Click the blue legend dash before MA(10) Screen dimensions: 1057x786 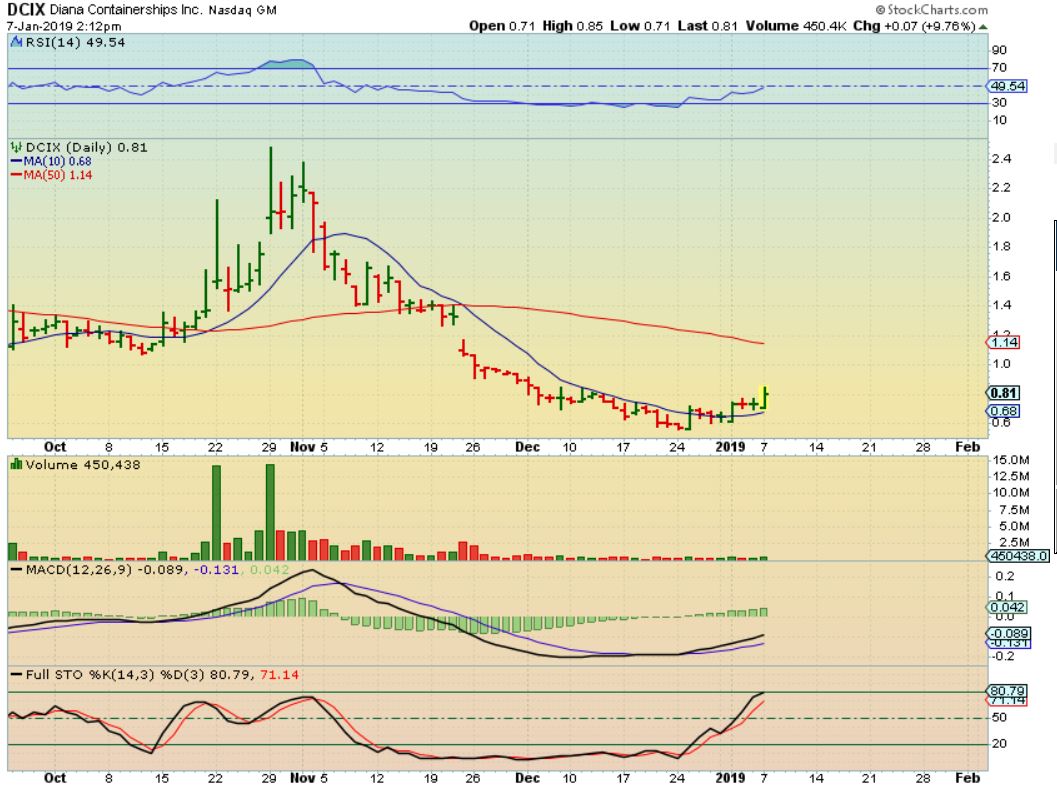point(16,161)
